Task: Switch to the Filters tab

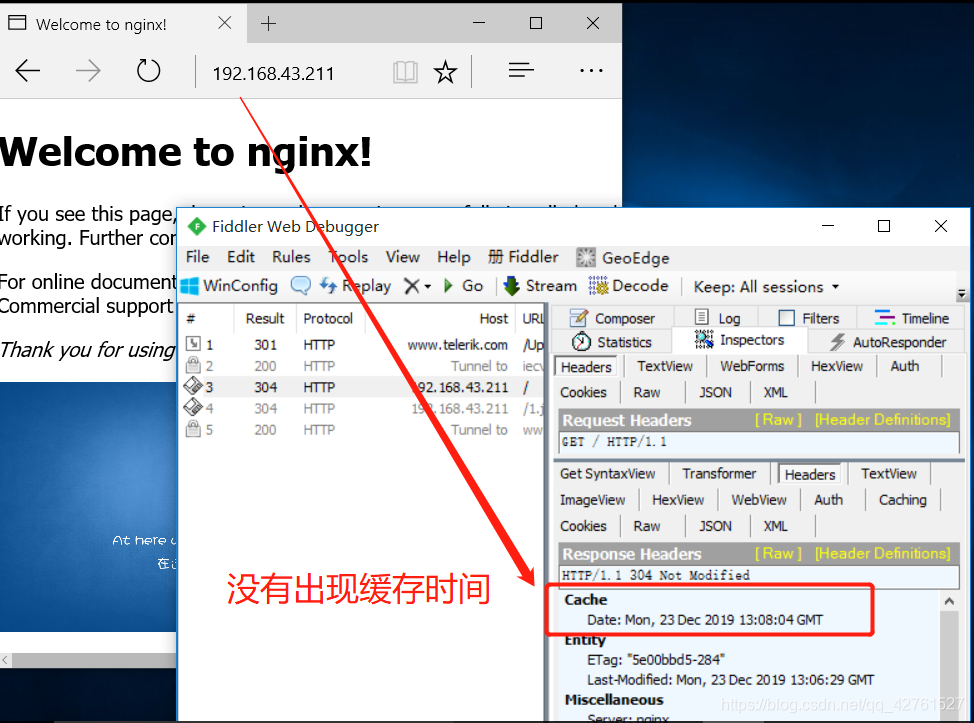Action: pyautogui.click(x=809, y=318)
